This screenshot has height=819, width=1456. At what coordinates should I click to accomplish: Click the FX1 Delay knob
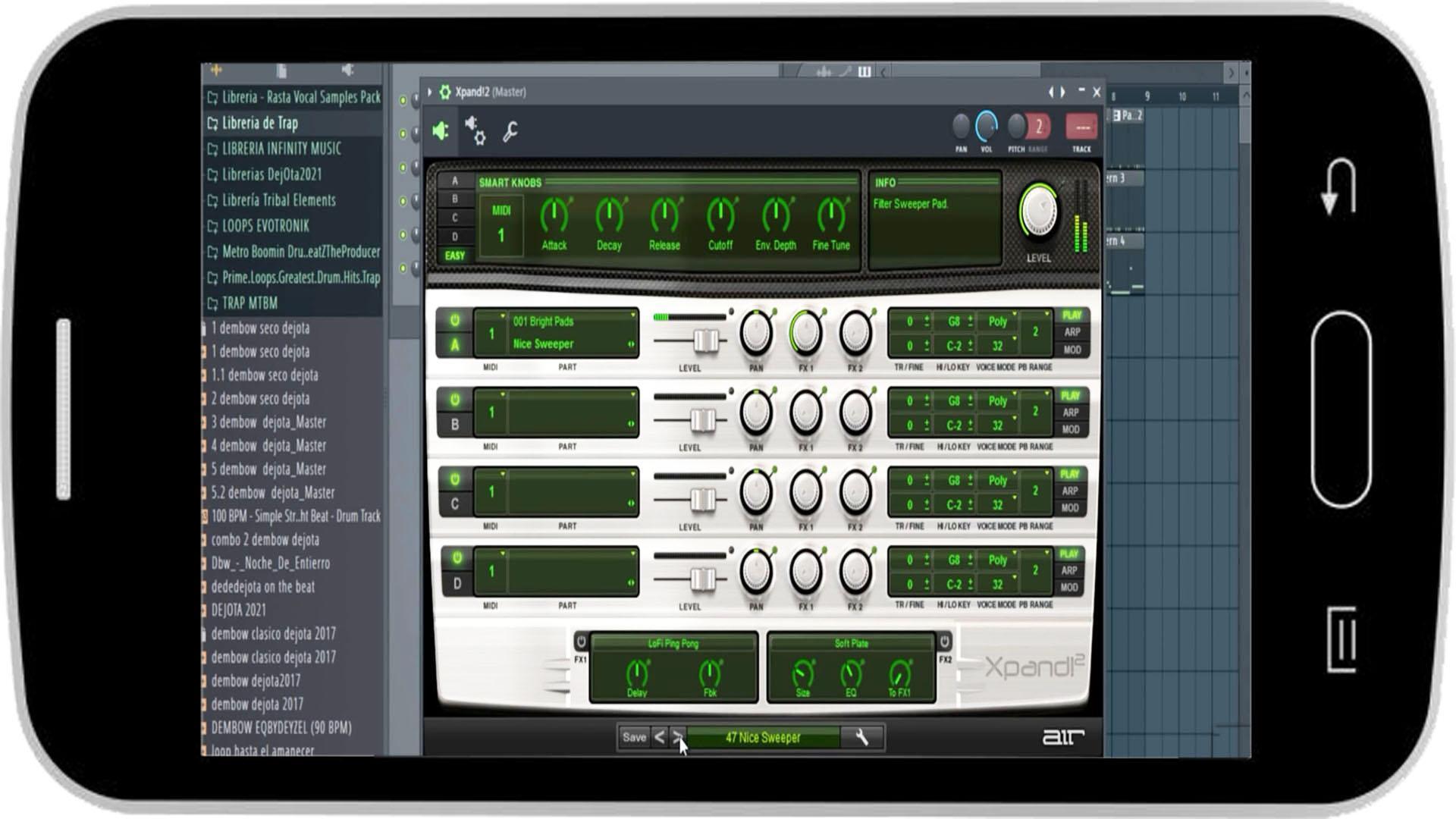(637, 673)
